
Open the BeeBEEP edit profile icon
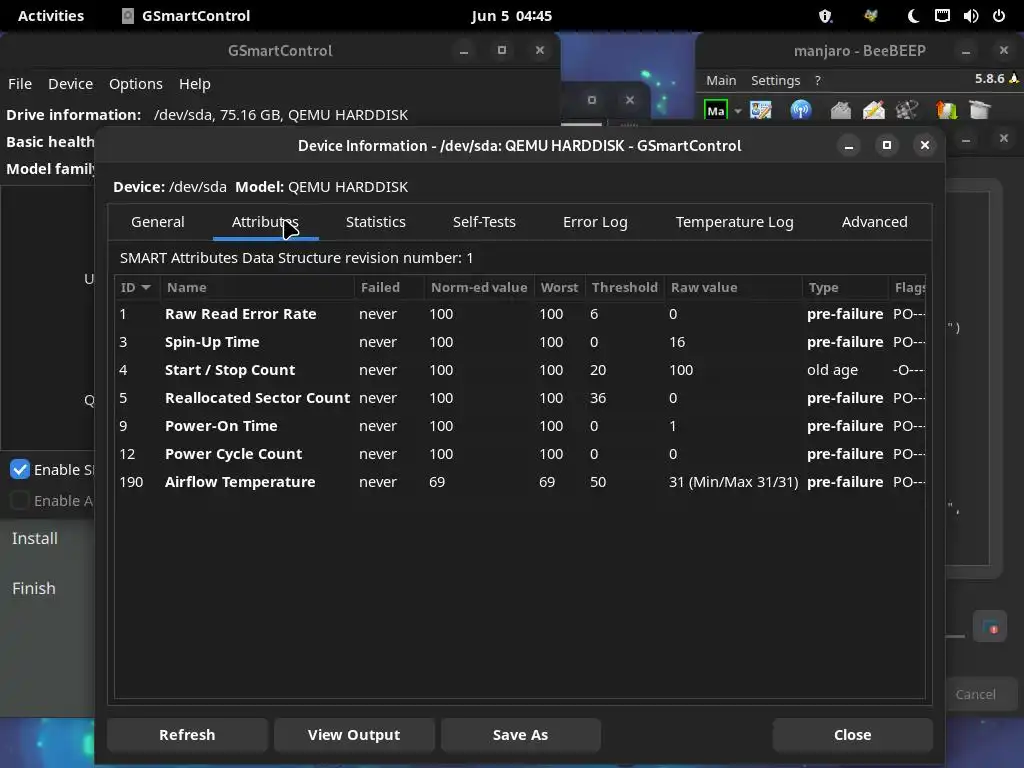click(761, 110)
